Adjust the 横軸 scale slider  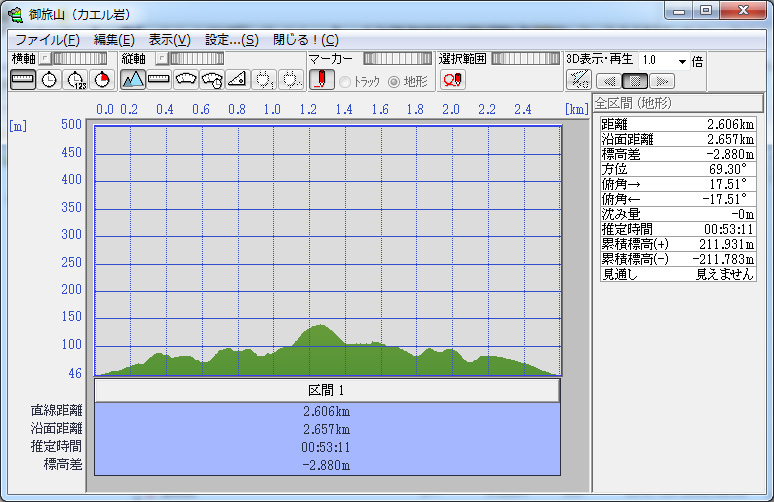79,59
